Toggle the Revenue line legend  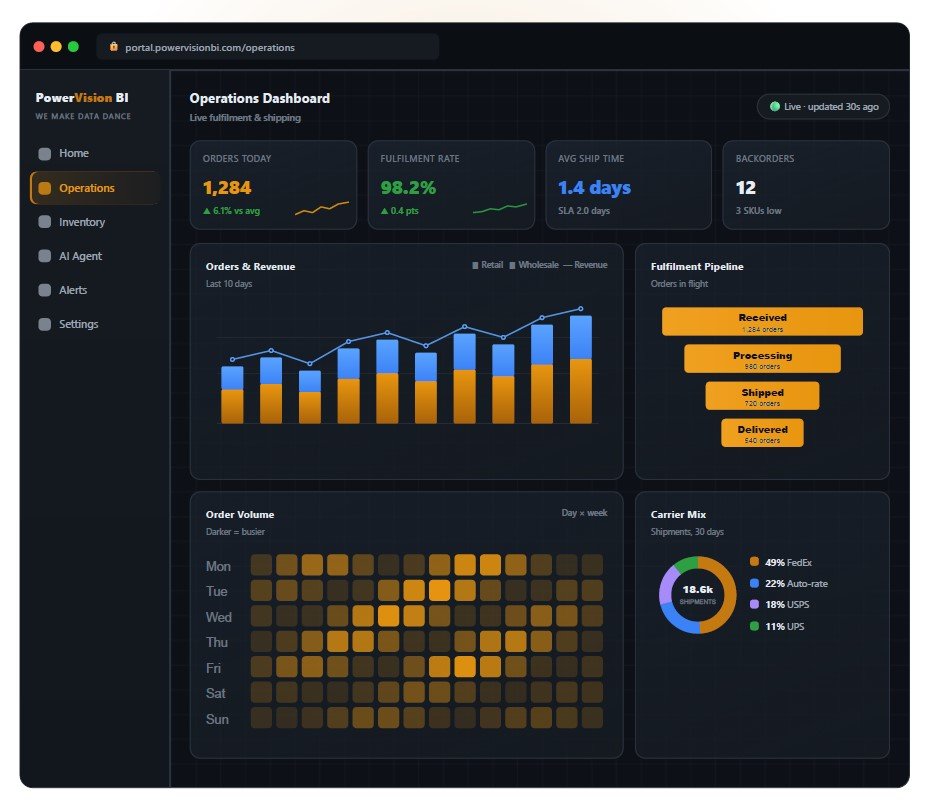585,265
